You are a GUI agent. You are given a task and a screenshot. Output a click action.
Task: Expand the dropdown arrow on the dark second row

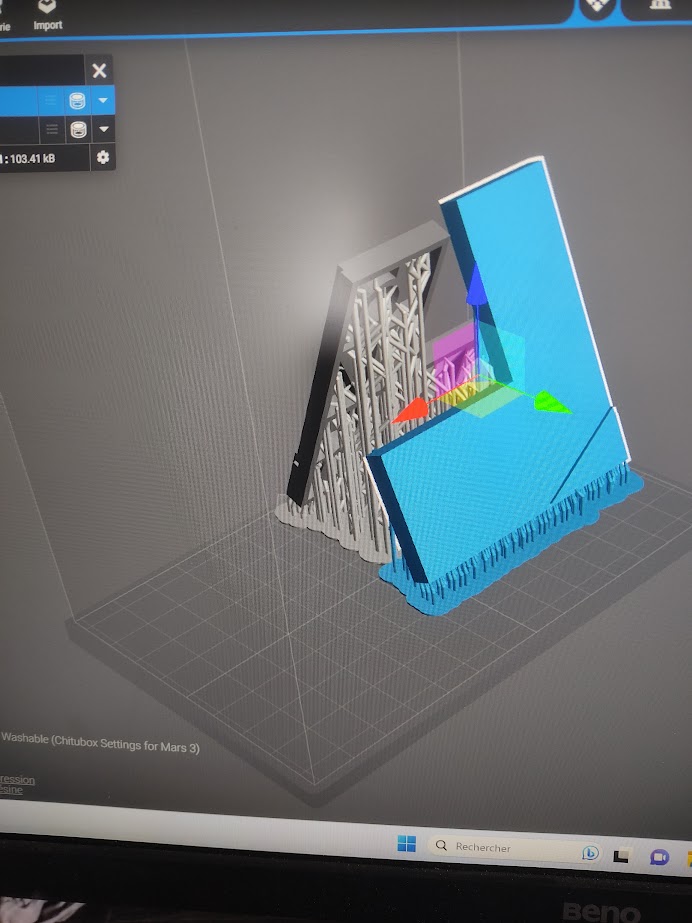click(x=104, y=129)
